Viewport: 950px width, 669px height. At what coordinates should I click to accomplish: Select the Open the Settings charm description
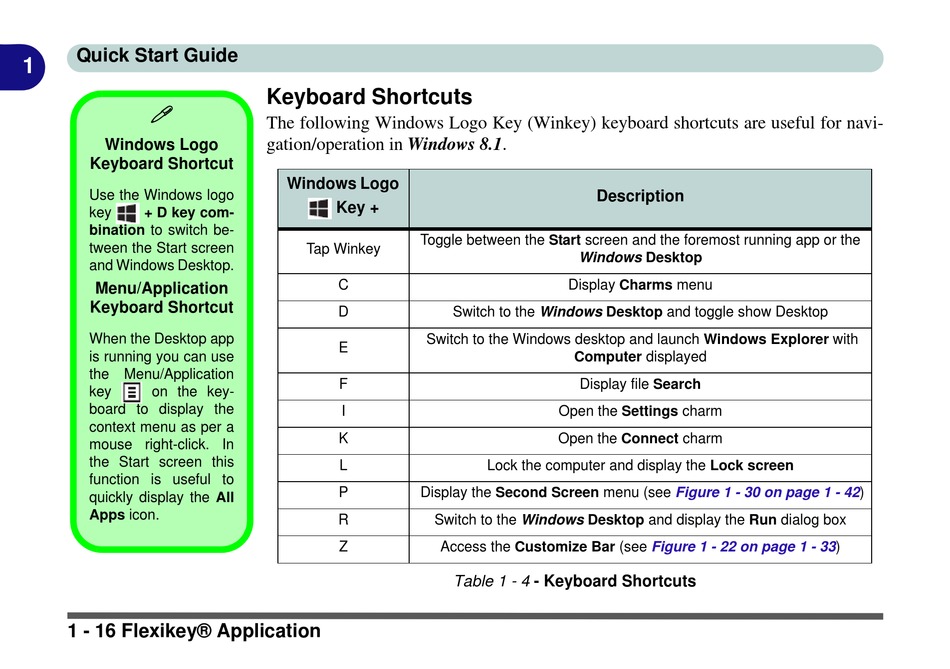[640, 411]
